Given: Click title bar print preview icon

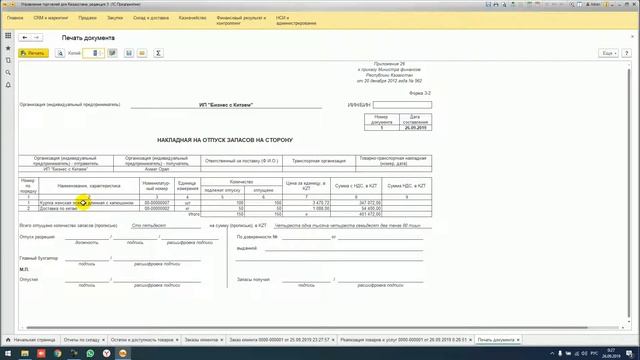Looking at the screenshot, I should (x=504, y=4).
